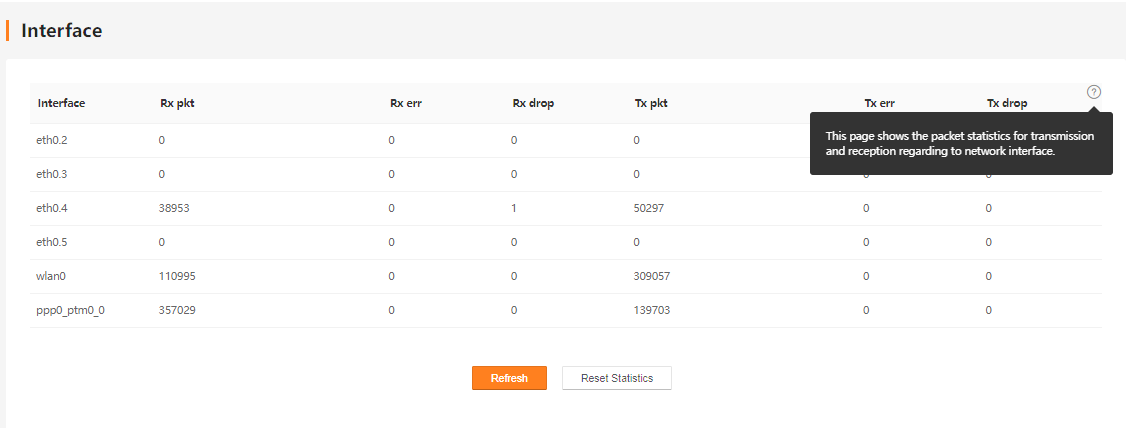Image resolution: width=1126 pixels, height=428 pixels.
Task: Select the eth0.2 interface row
Action: pyautogui.click(x=566, y=140)
